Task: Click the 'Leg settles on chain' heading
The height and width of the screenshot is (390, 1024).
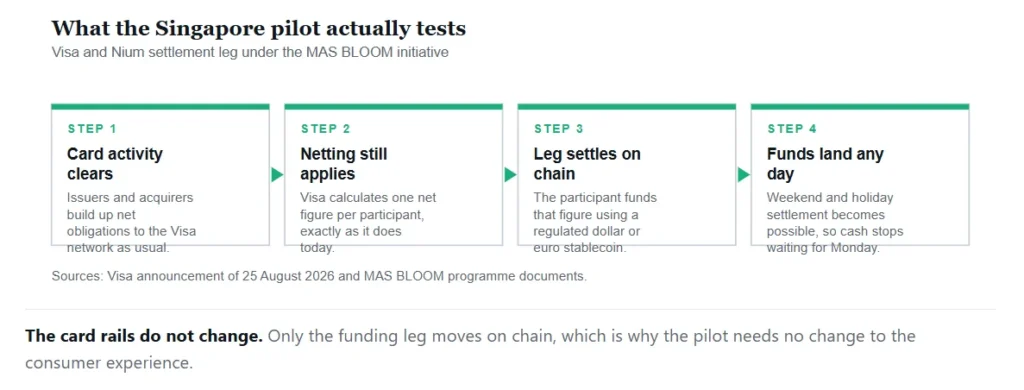Action: pyautogui.click(x=587, y=164)
